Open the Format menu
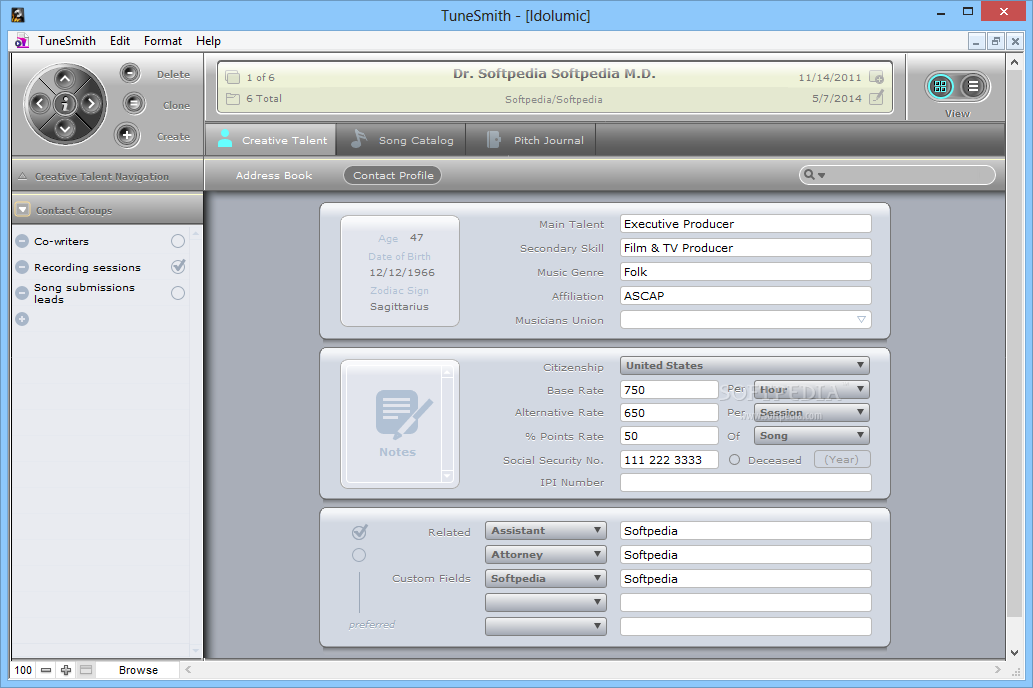1033x688 pixels. (163, 41)
